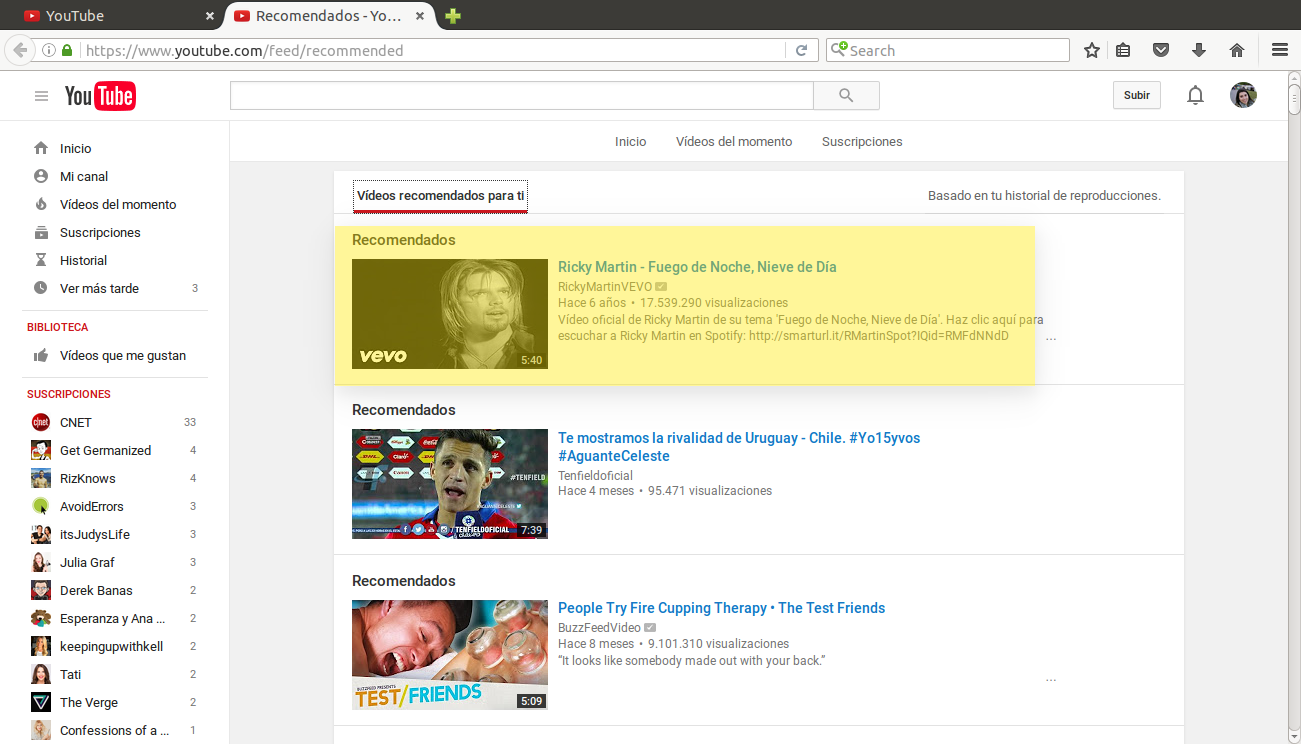Click The Verge channel avatar
Viewport: 1301px width, 744px height.
tap(41, 702)
